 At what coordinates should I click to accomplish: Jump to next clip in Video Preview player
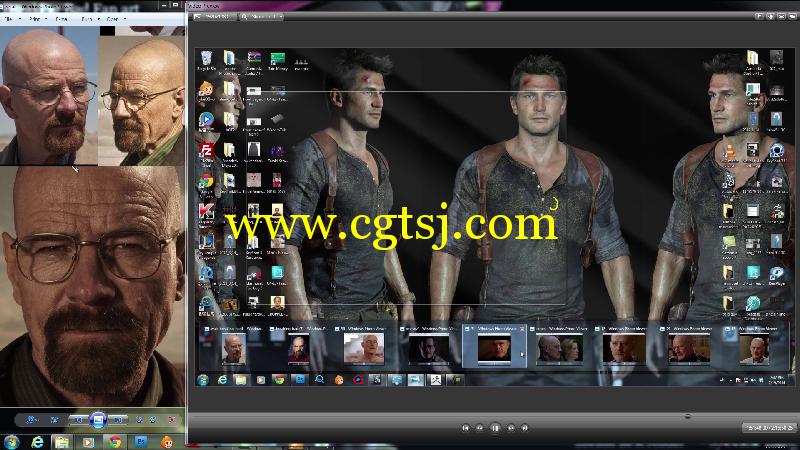pyautogui.click(x=524, y=428)
